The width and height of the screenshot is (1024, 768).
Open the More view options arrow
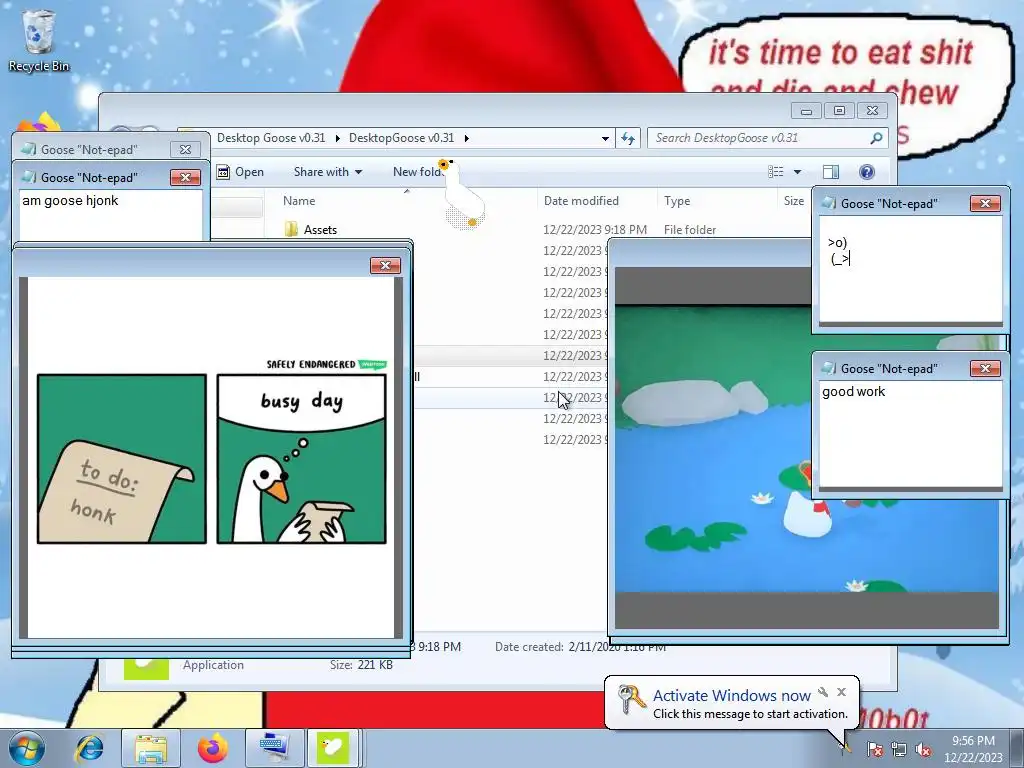(797, 172)
